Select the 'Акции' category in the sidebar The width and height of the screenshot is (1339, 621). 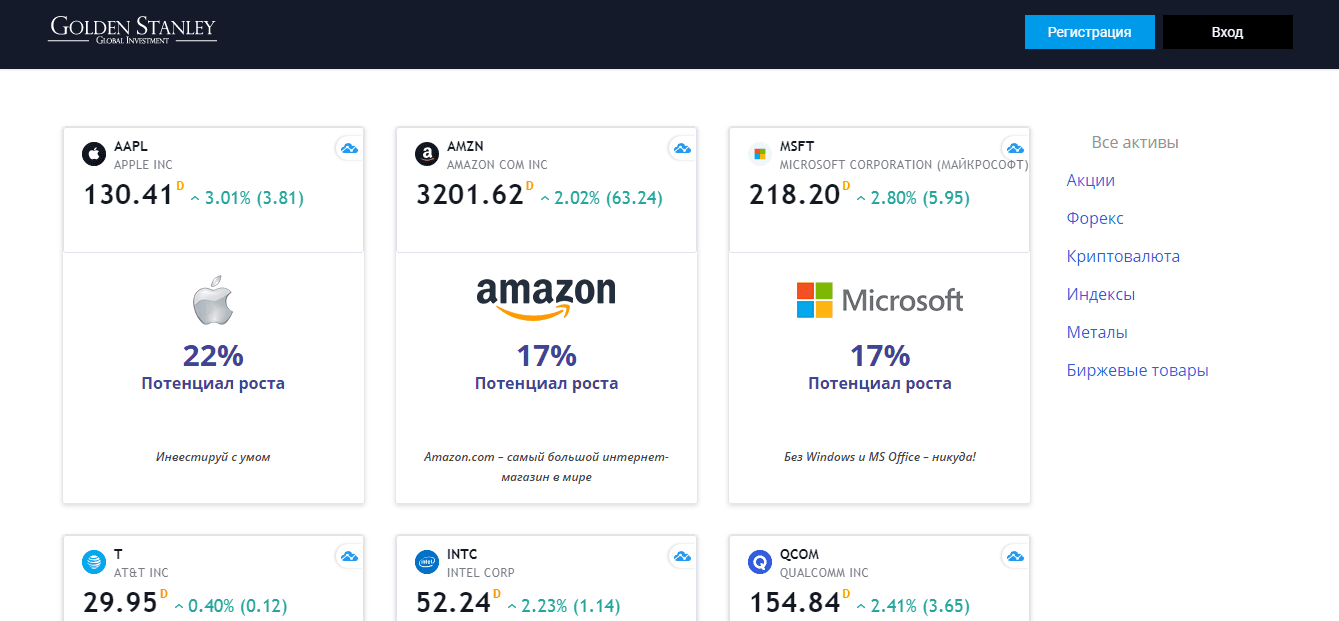click(1089, 180)
